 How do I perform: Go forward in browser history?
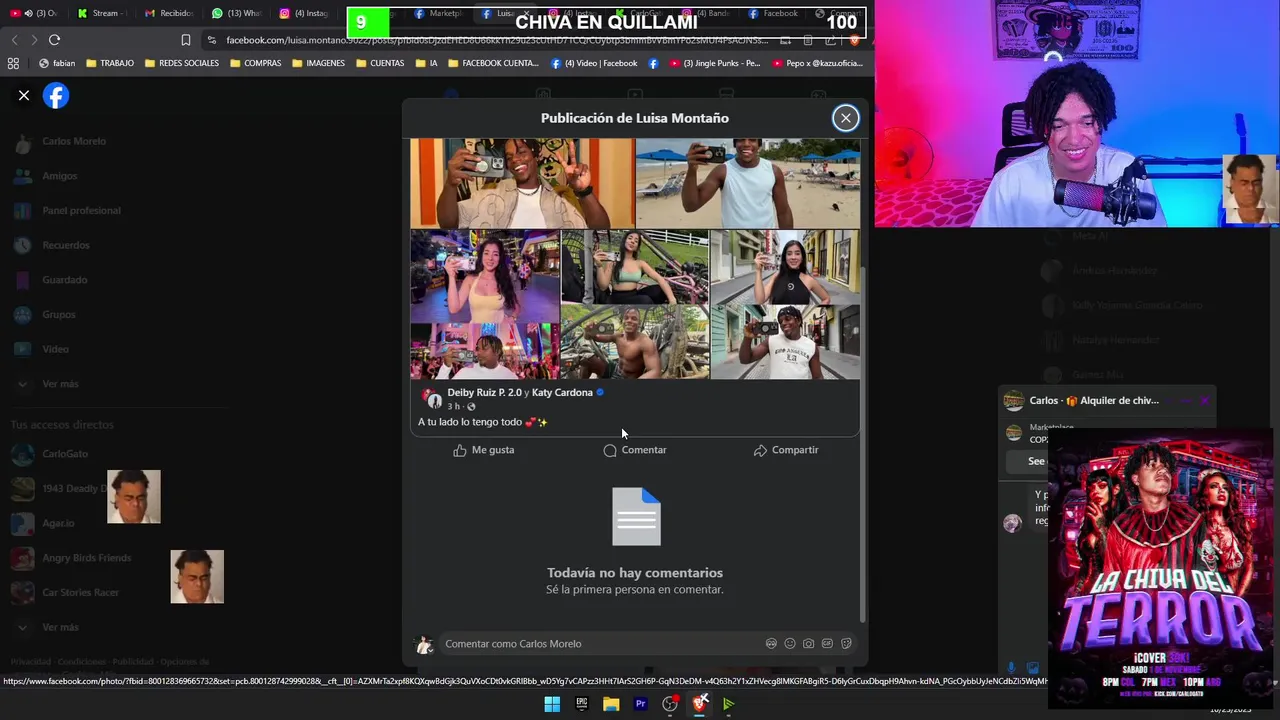33,40
